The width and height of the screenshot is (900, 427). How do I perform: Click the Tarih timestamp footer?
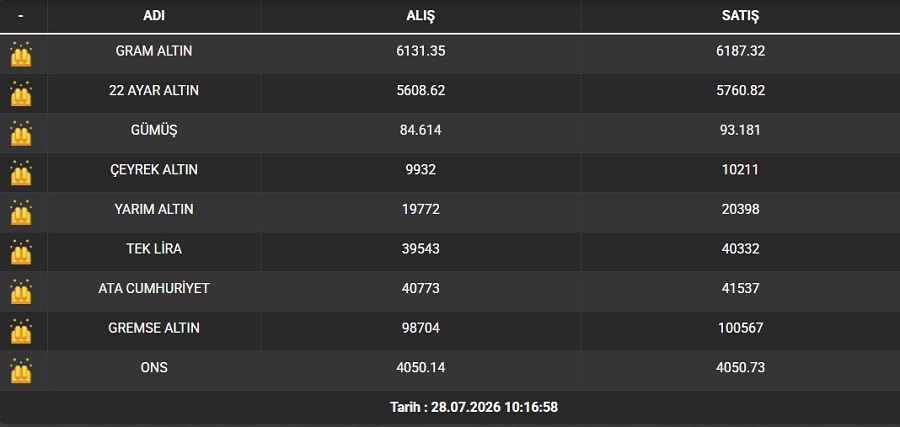coord(474,407)
